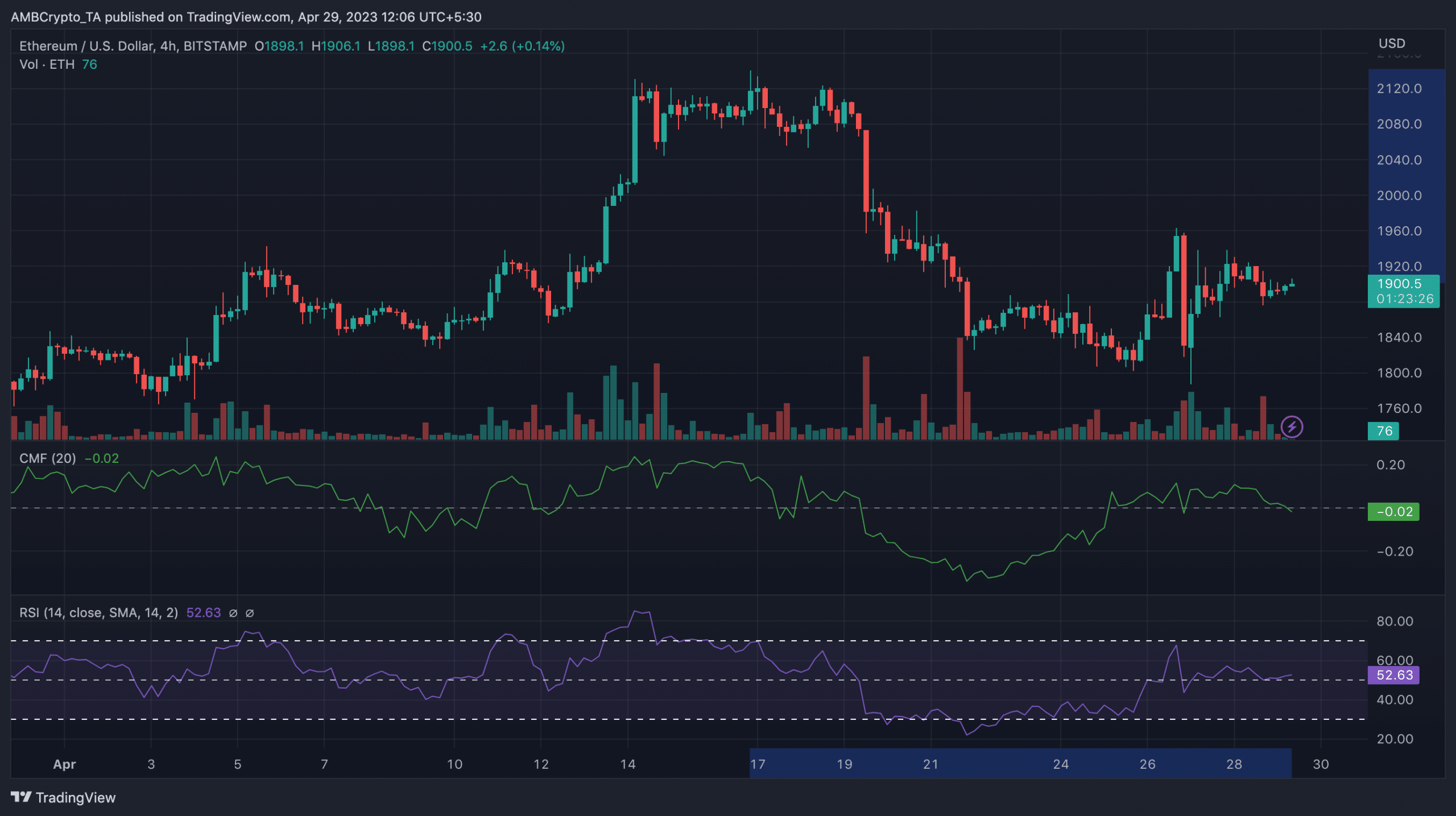
Task: Click the RSI (14, close, SMA, 14, 2) label
Action: point(98,612)
